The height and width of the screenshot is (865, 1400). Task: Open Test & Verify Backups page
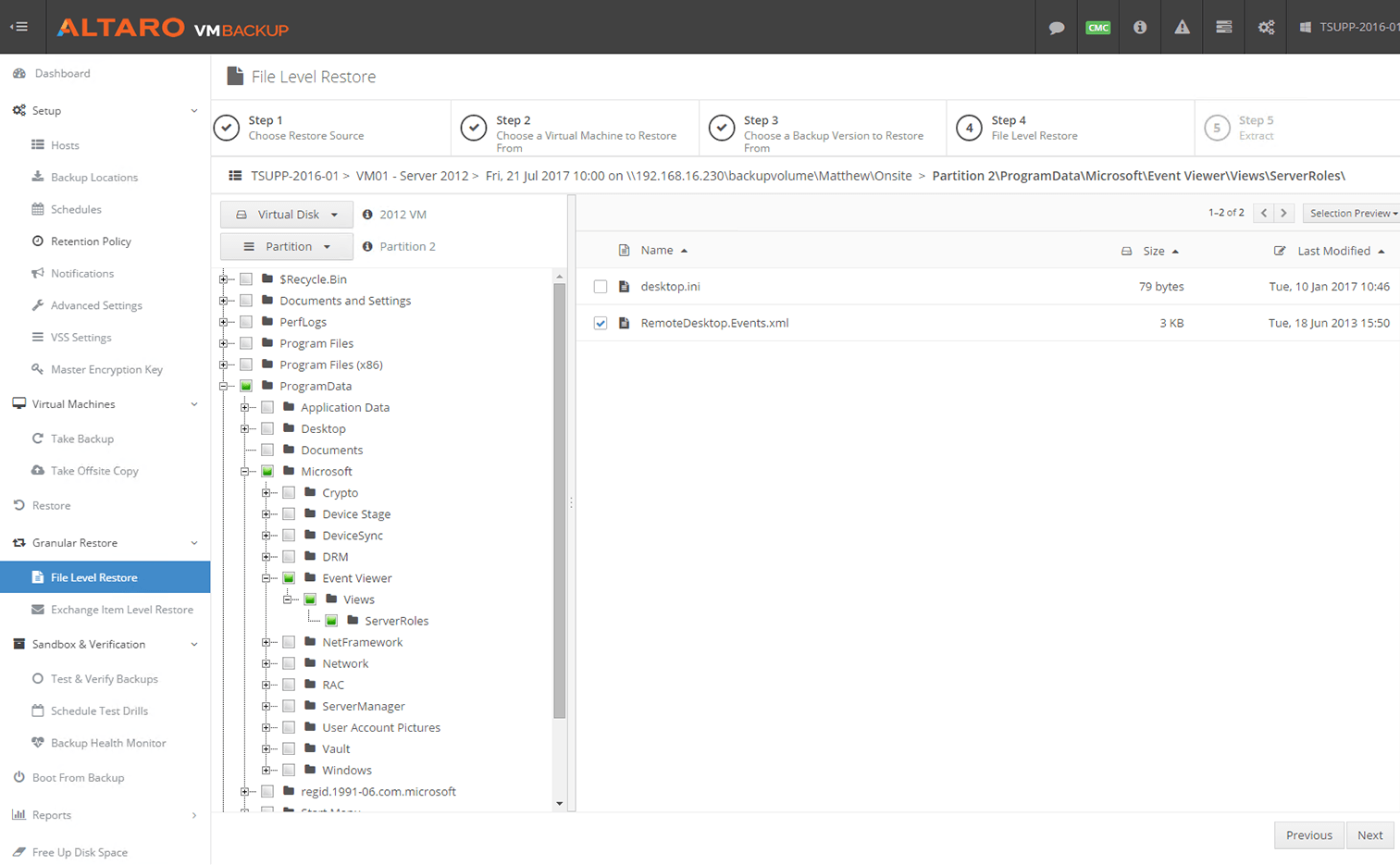(105, 678)
